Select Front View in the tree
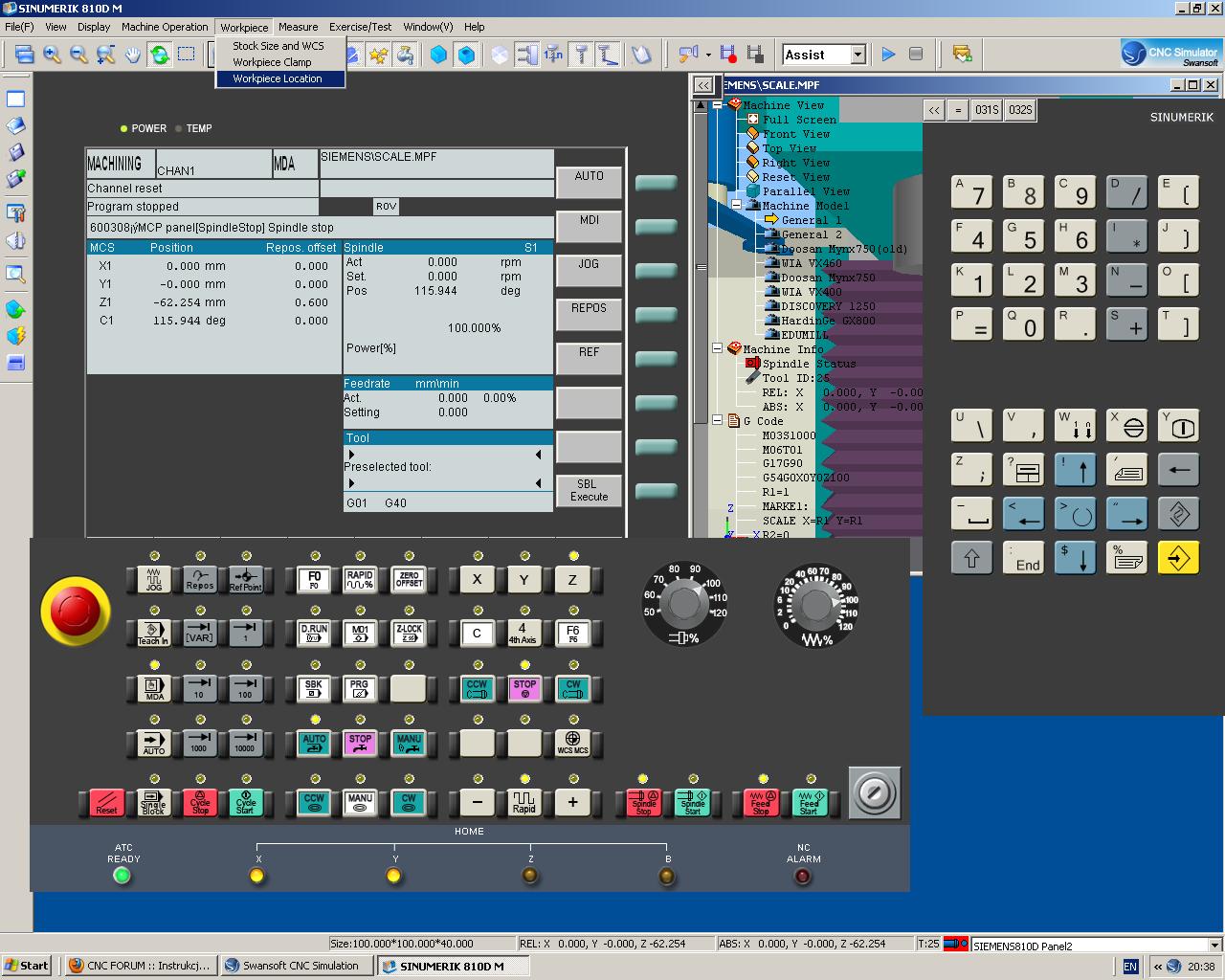The width and height of the screenshot is (1225, 980). (795, 134)
